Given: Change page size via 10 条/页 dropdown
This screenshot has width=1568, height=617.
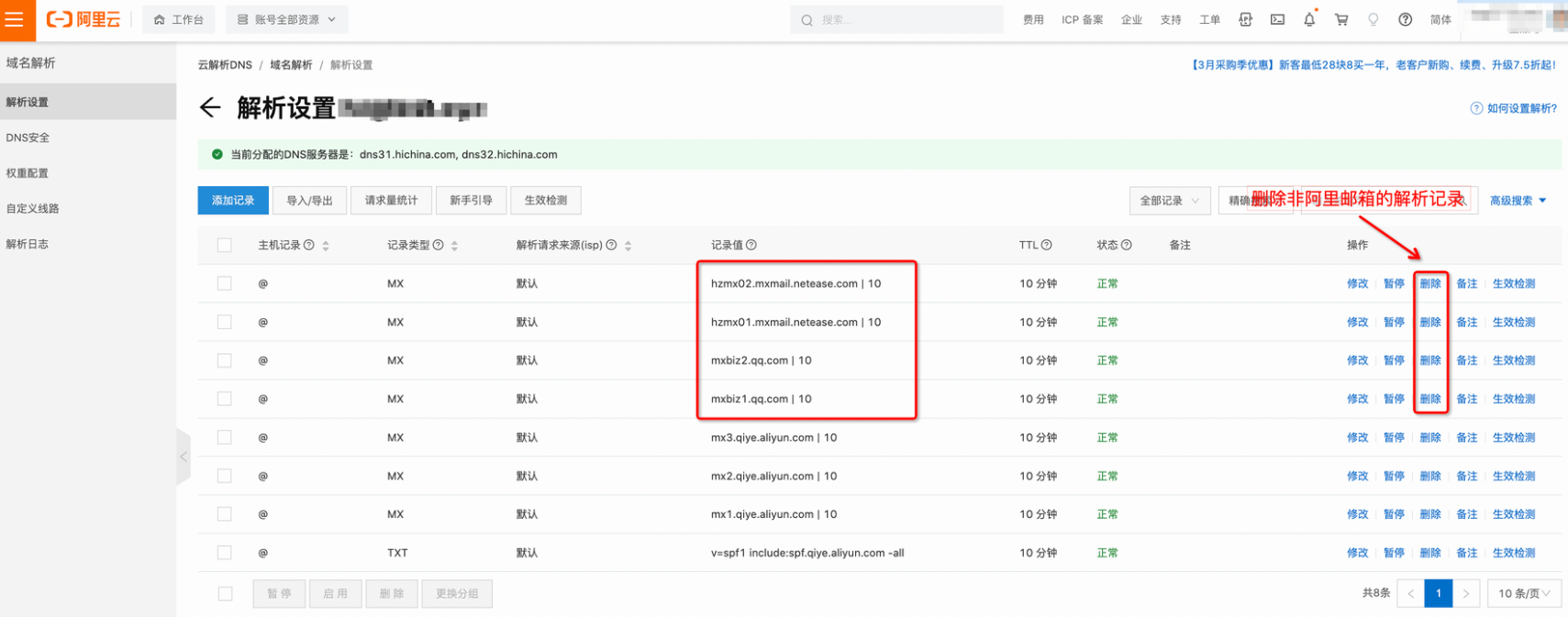Looking at the screenshot, I should [x=1524, y=593].
